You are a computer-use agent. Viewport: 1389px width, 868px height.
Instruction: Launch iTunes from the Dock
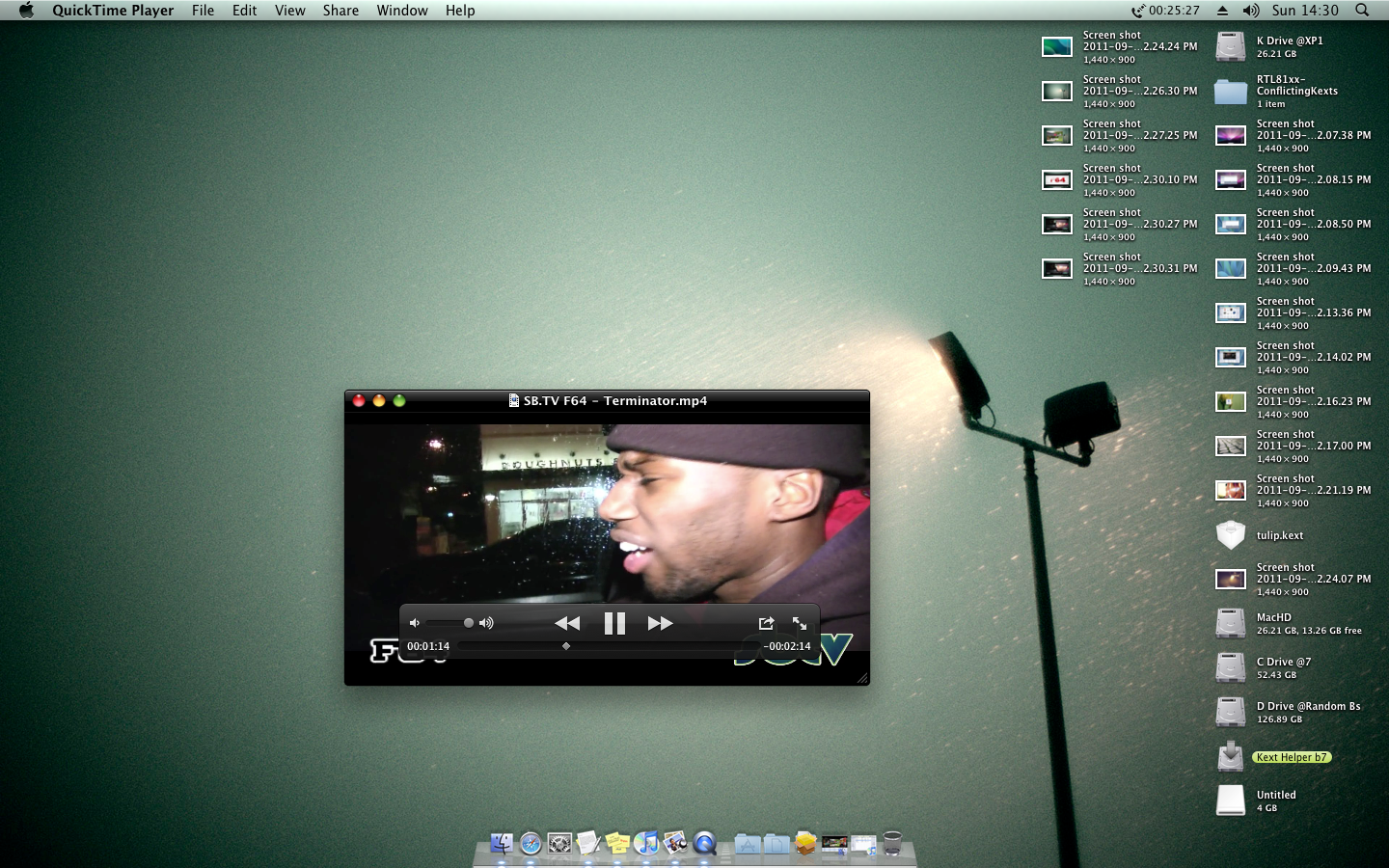click(646, 844)
